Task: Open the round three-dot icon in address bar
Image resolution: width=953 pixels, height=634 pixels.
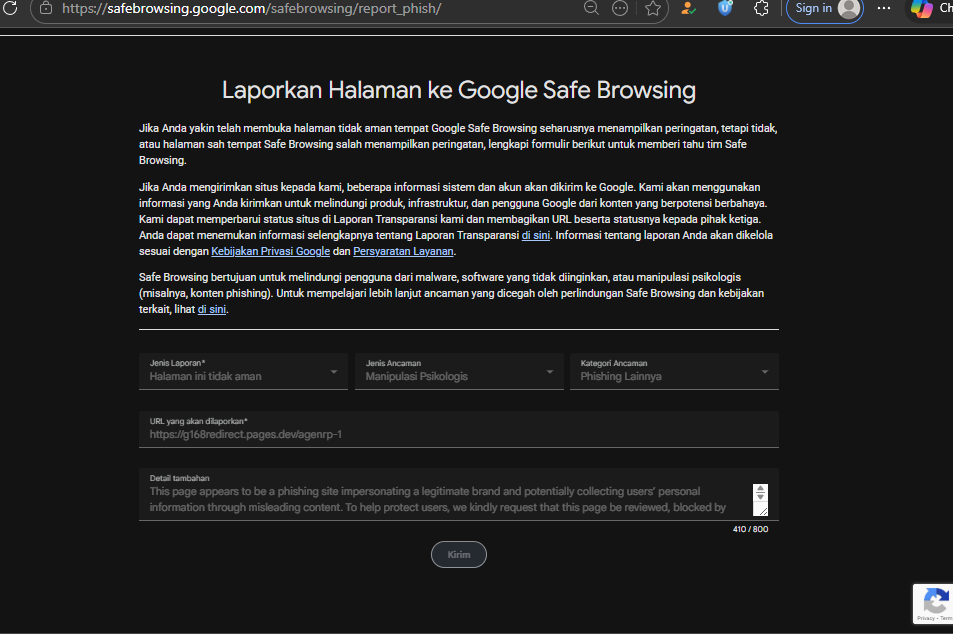Action: [x=620, y=9]
